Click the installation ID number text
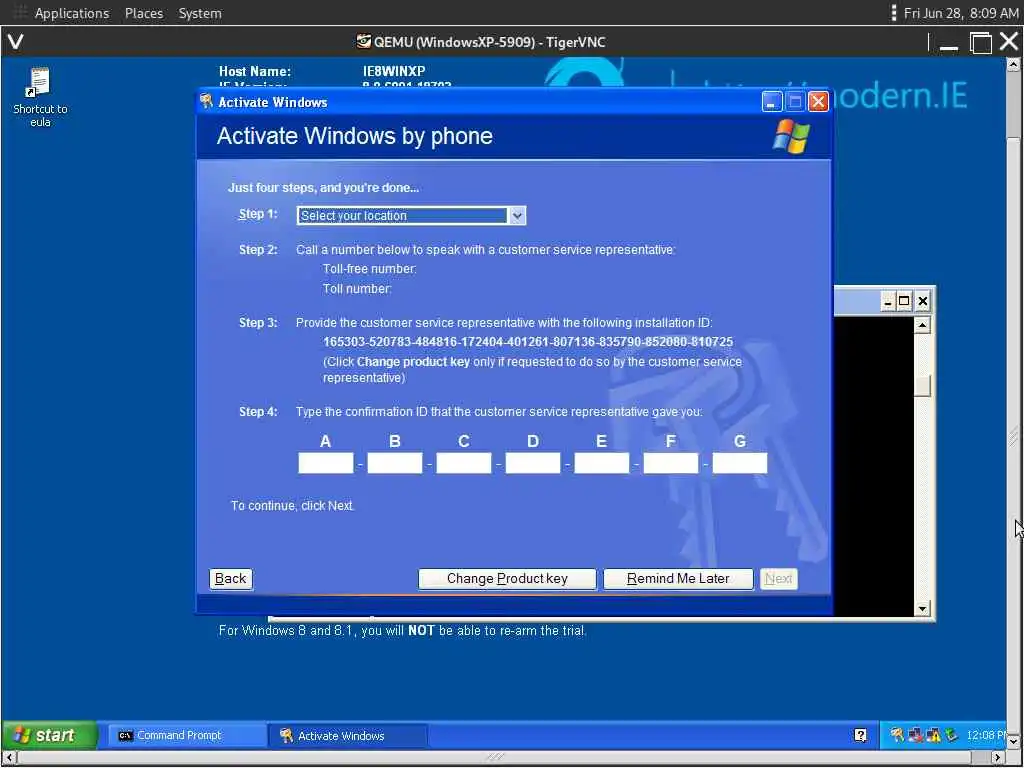 tap(528, 342)
